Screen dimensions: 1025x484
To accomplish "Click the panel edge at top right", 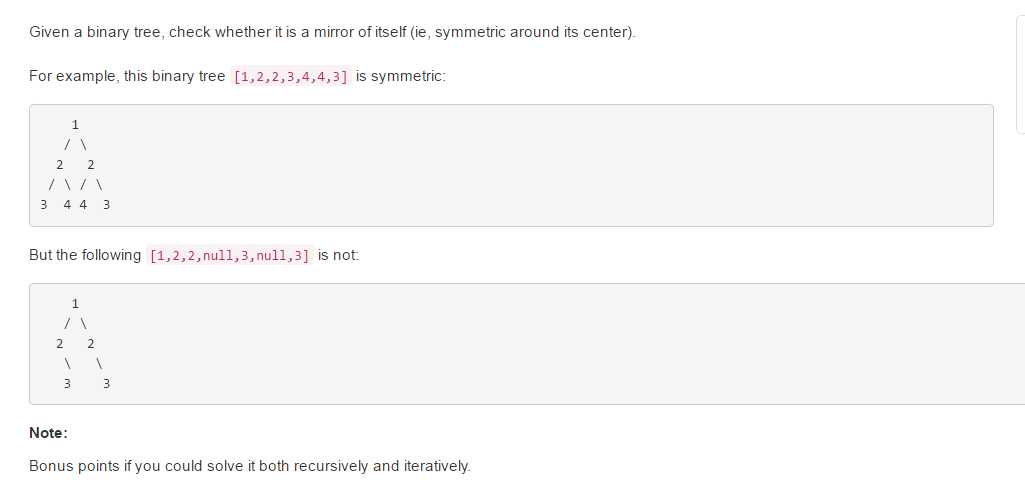I will (x=1020, y=73).
